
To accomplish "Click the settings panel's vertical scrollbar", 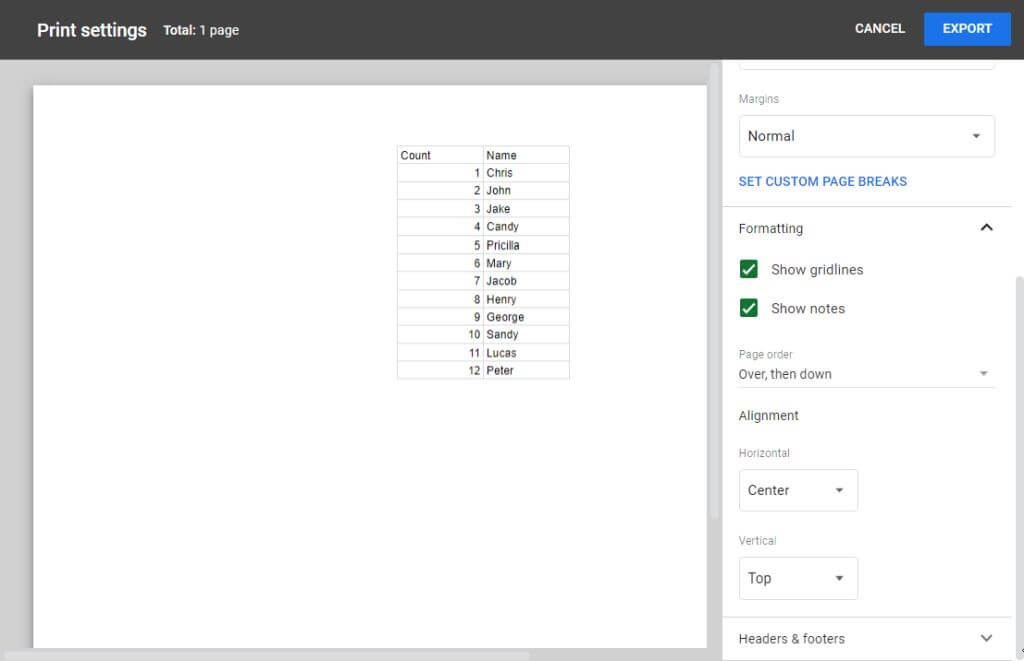I will coord(1019,467).
